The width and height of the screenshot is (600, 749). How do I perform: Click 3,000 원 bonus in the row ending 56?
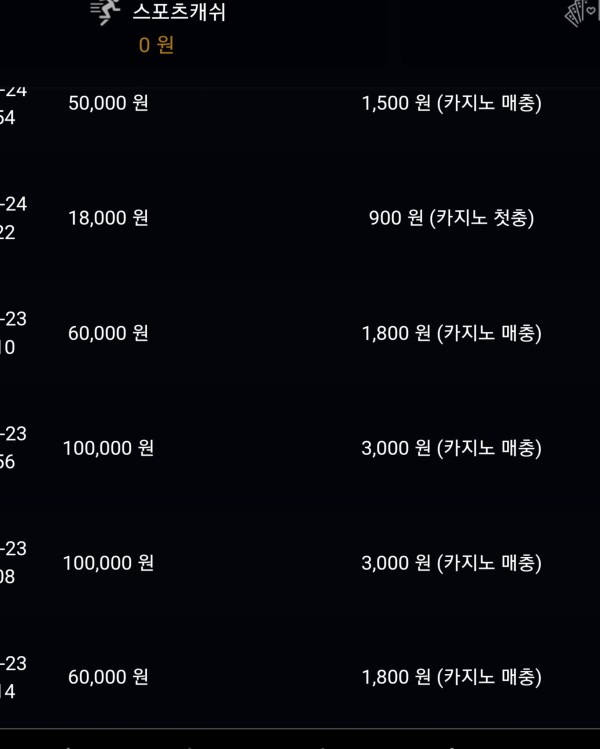(x=451, y=448)
